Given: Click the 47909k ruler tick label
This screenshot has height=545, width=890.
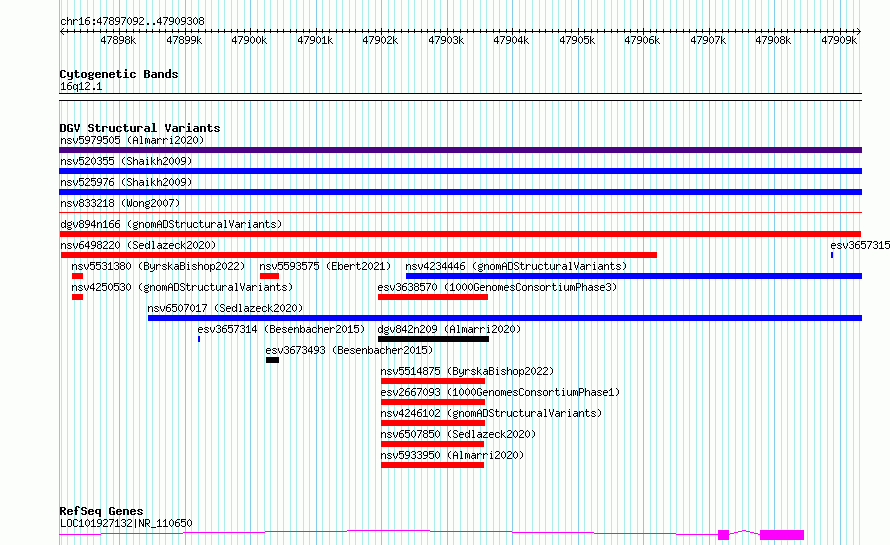Looking at the screenshot, I should click(839, 41).
